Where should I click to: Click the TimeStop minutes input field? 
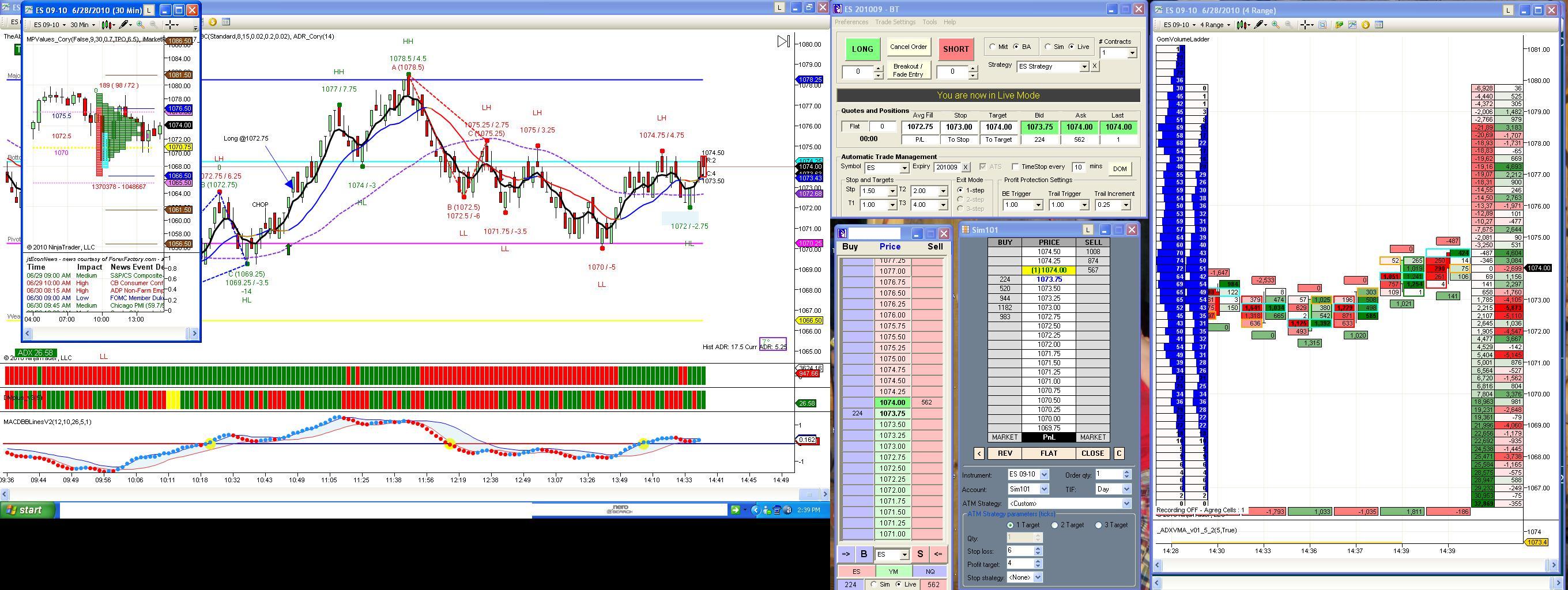pos(1079,167)
